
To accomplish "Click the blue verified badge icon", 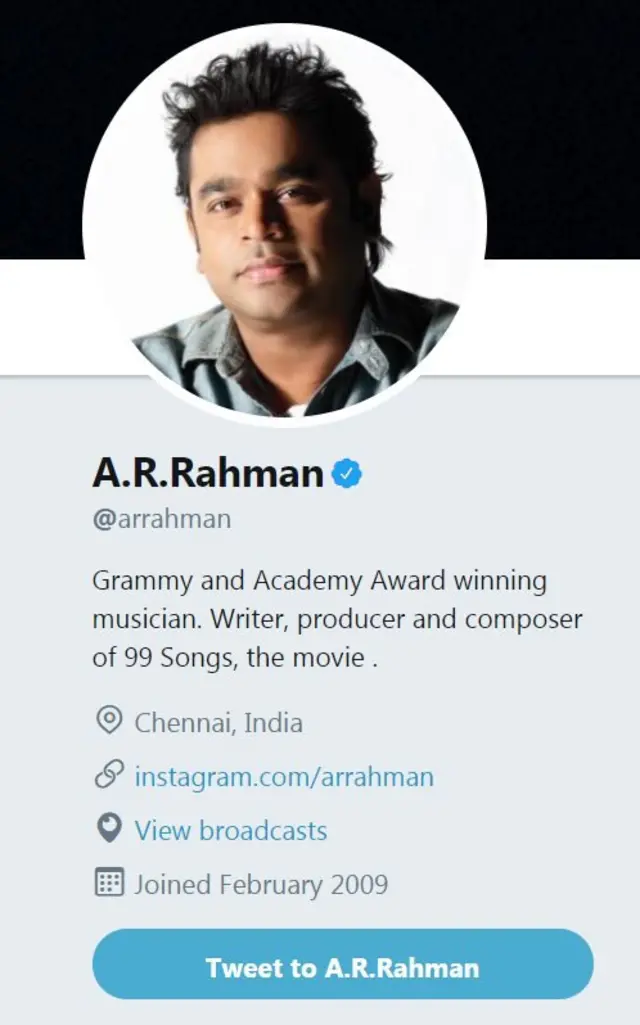I will 347,474.
